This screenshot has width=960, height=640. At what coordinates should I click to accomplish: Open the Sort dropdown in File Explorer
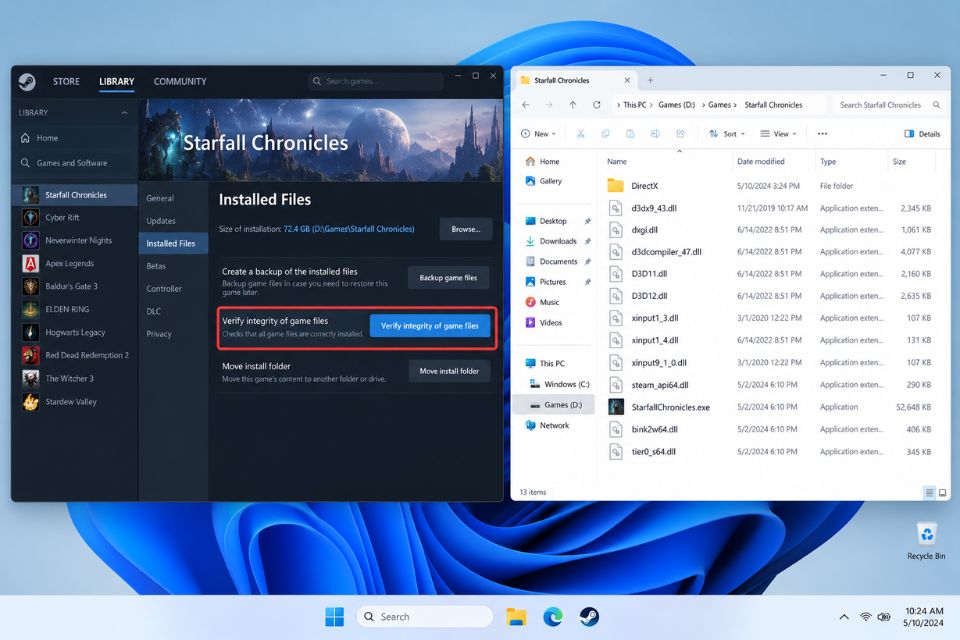pos(727,134)
